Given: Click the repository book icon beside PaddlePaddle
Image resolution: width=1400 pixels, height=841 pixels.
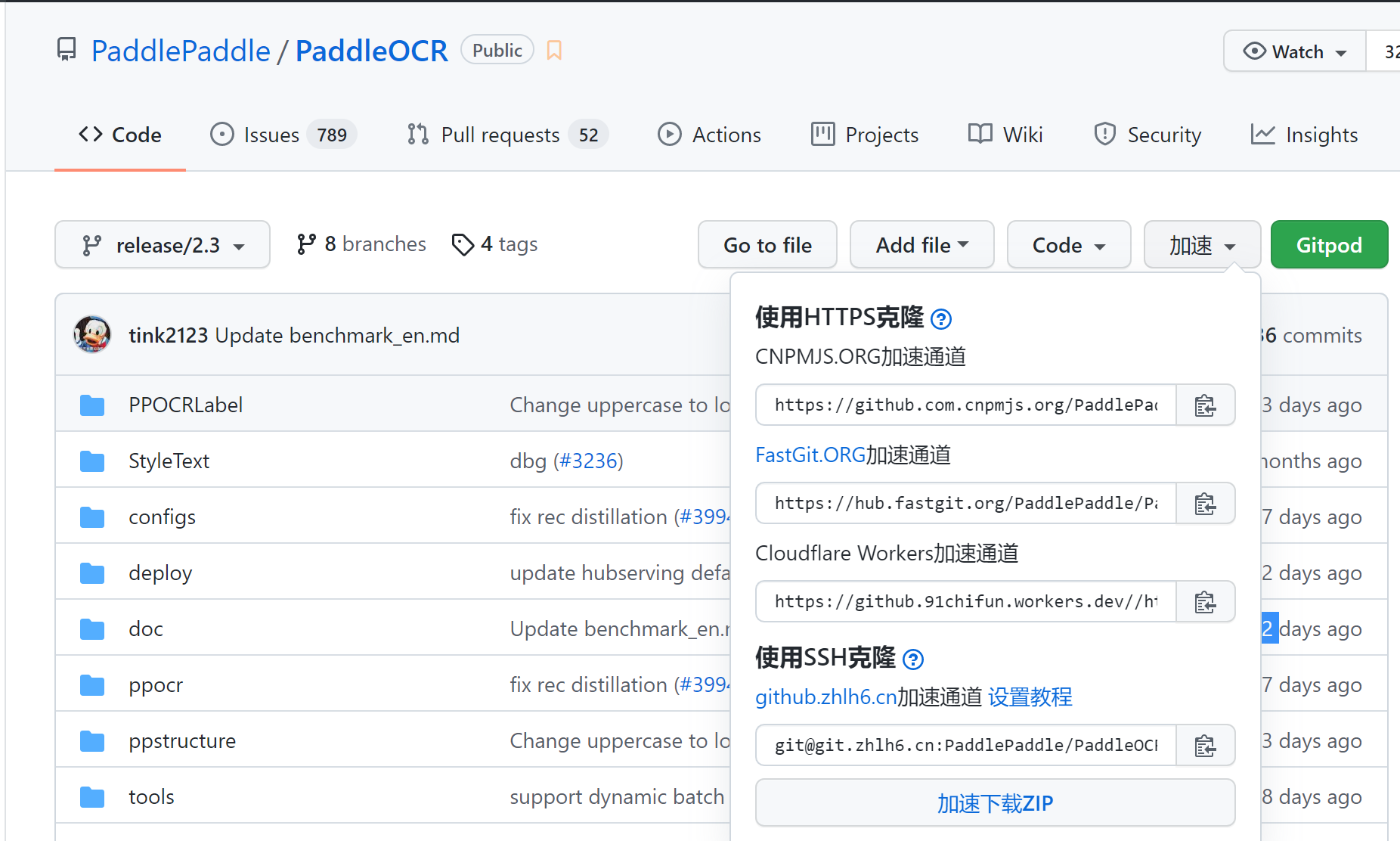Looking at the screenshot, I should pos(67,50).
